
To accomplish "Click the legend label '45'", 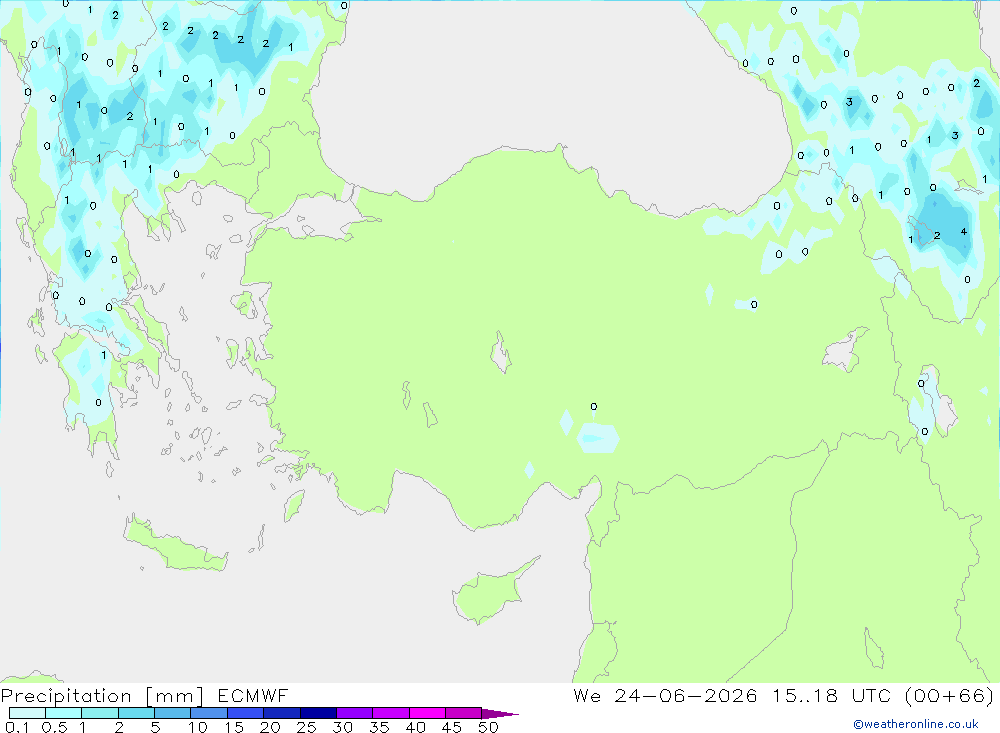I will coord(452,727).
